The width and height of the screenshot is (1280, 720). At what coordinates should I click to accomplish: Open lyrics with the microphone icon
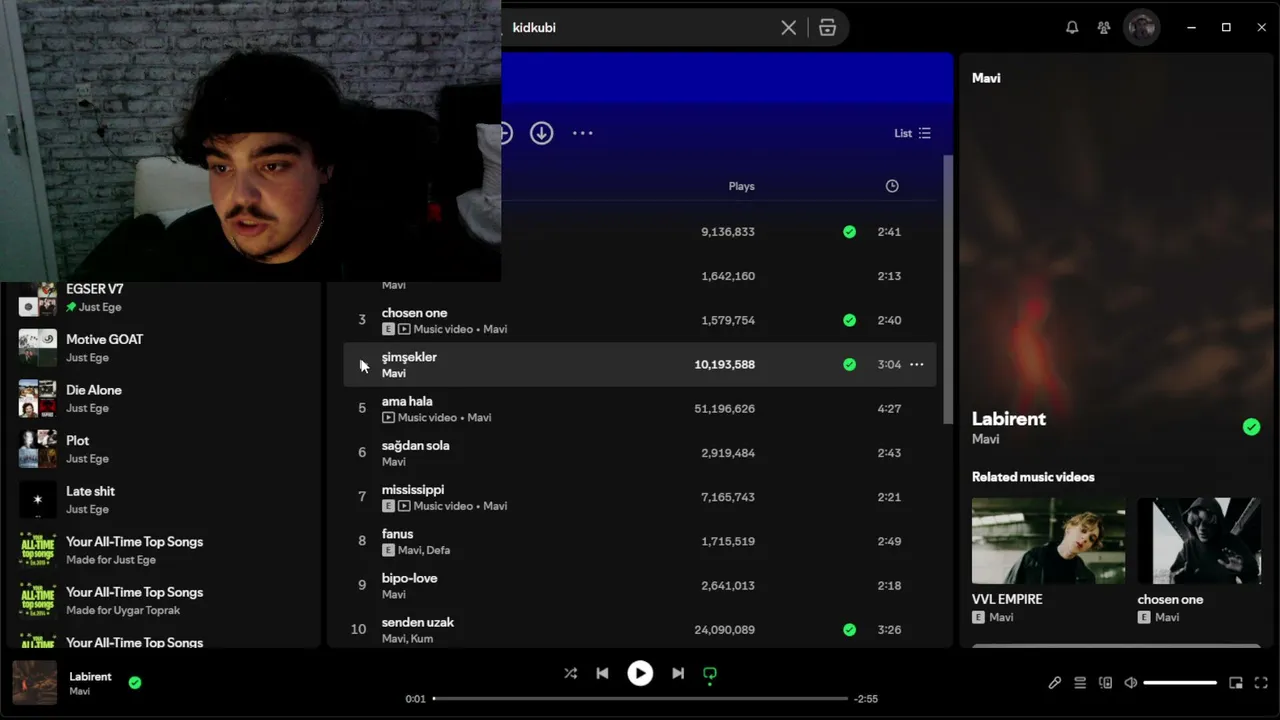pyautogui.click(x=1055, y=683)
